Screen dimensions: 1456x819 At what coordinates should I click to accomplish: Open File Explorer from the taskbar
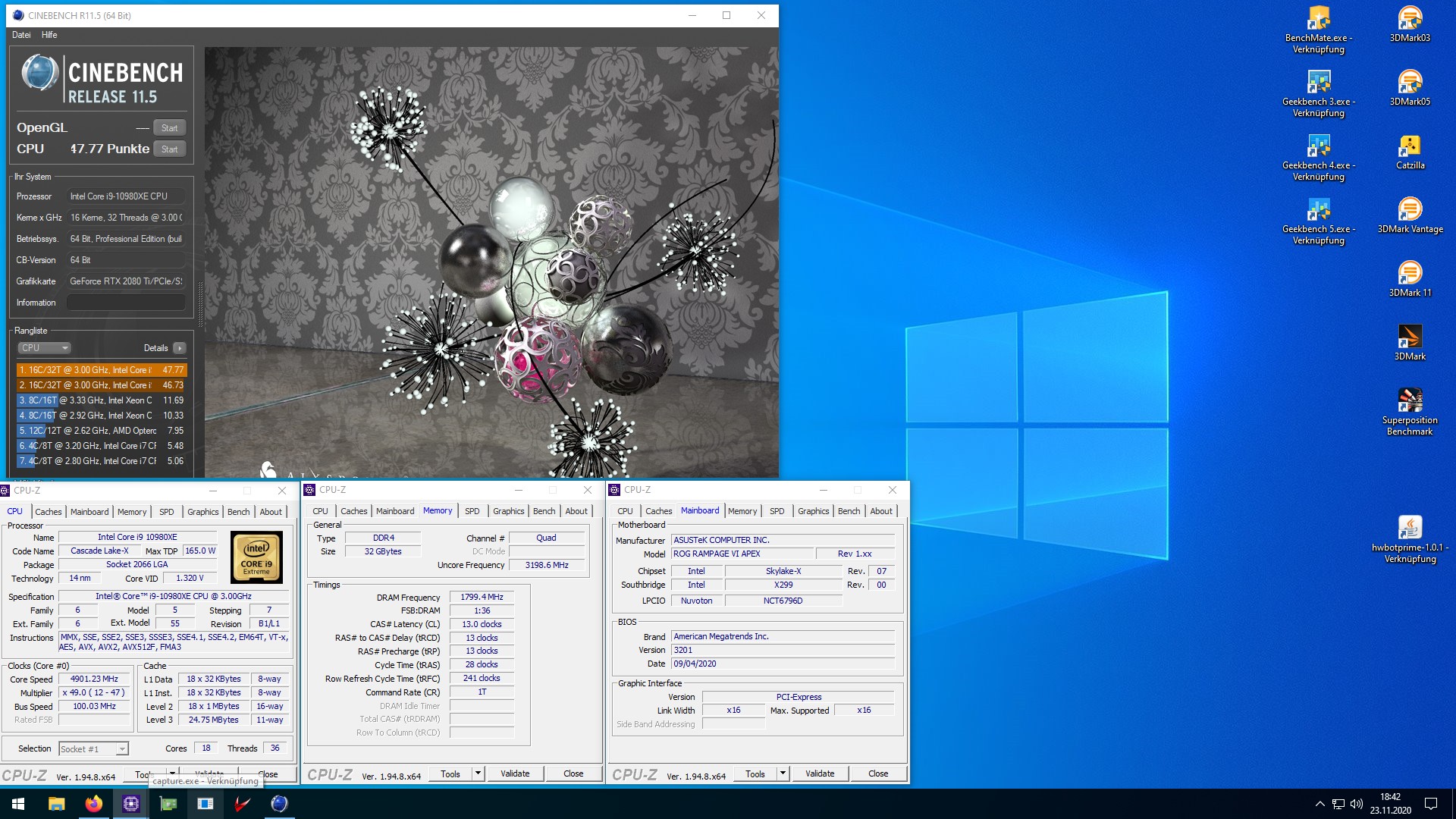56,804
